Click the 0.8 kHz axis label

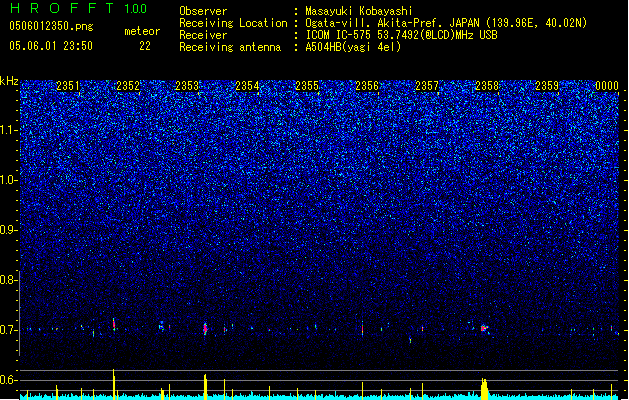(x=9, y=280)
